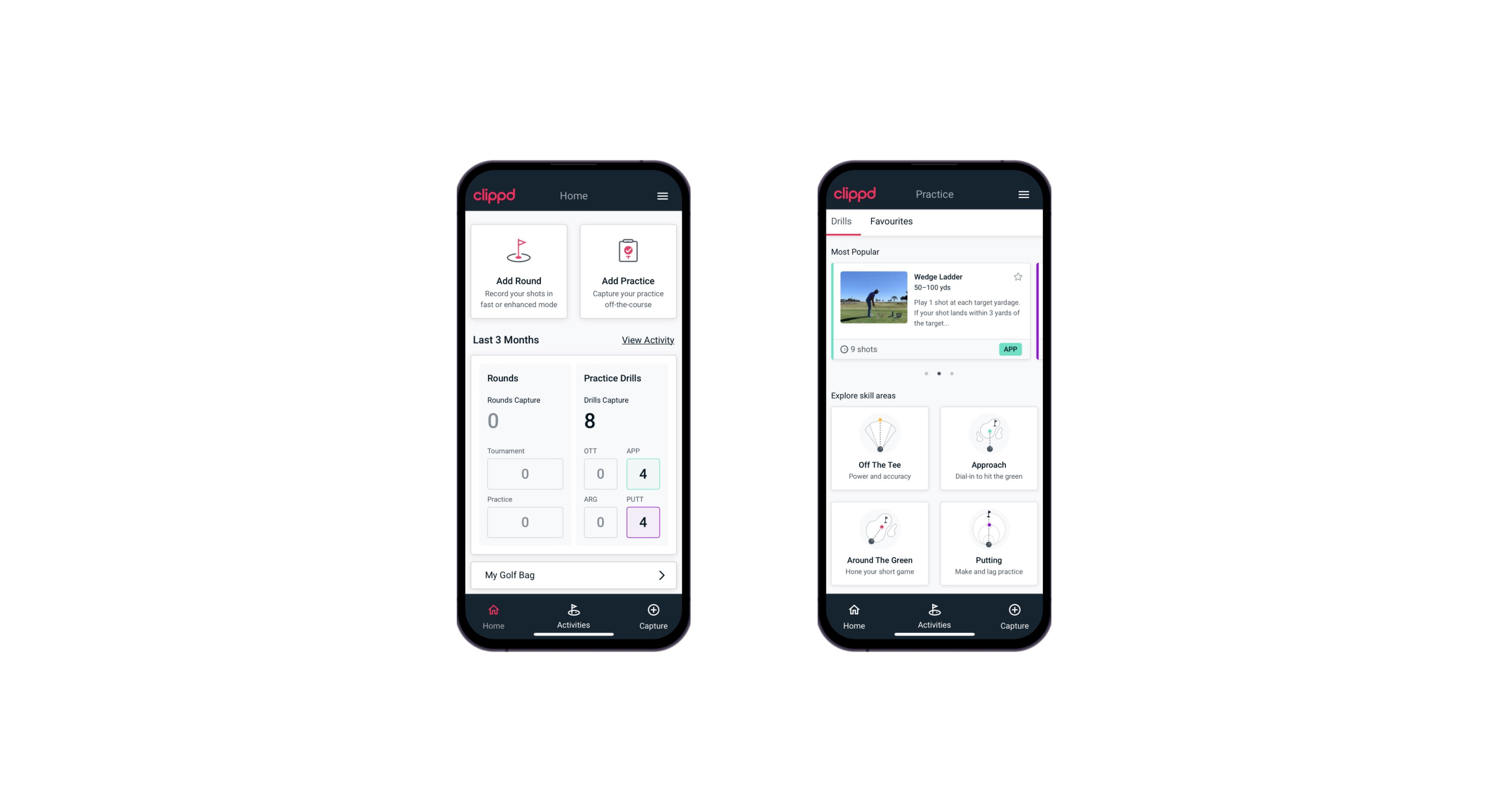Select the Drills tab on Practice screen
The height and width of the screenshot is (812, 1509).
pyautogui.click(x=840, y=221)
